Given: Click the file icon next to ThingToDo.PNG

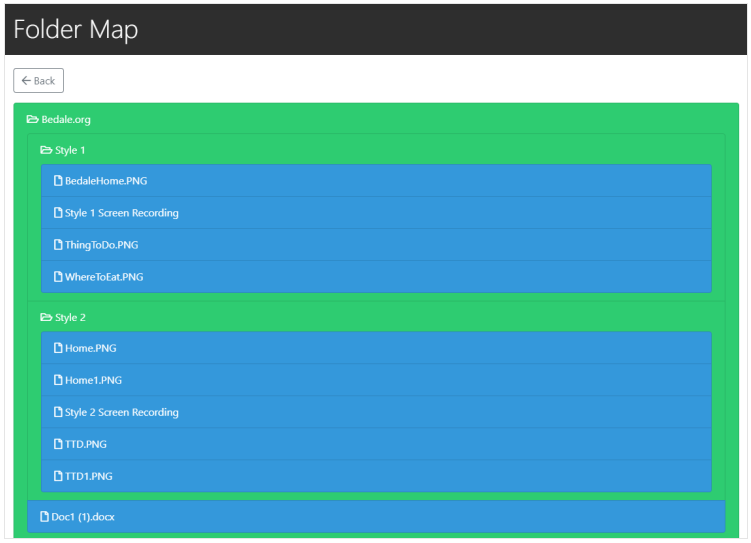Looking at the screenshot, I should pyautogui.click(x=58, y=245).
